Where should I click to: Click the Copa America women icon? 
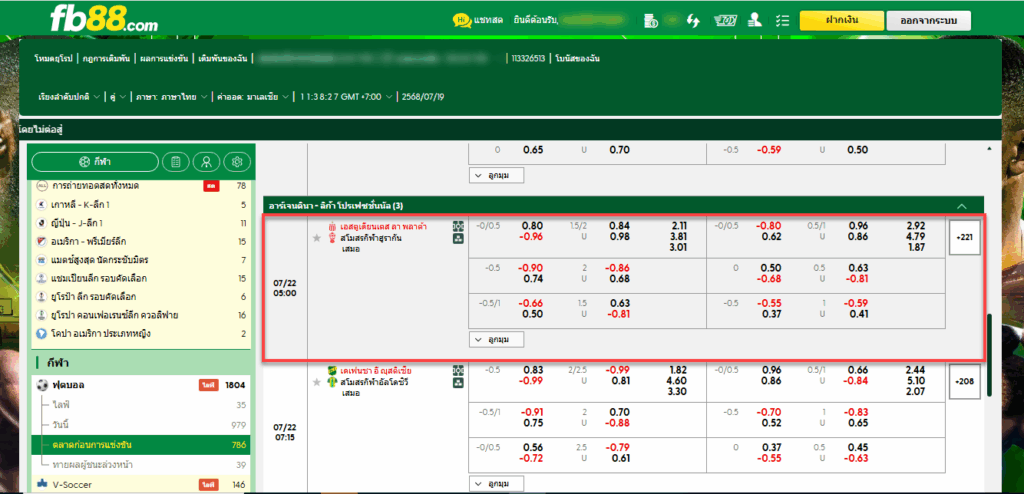[x=42, y=333]
